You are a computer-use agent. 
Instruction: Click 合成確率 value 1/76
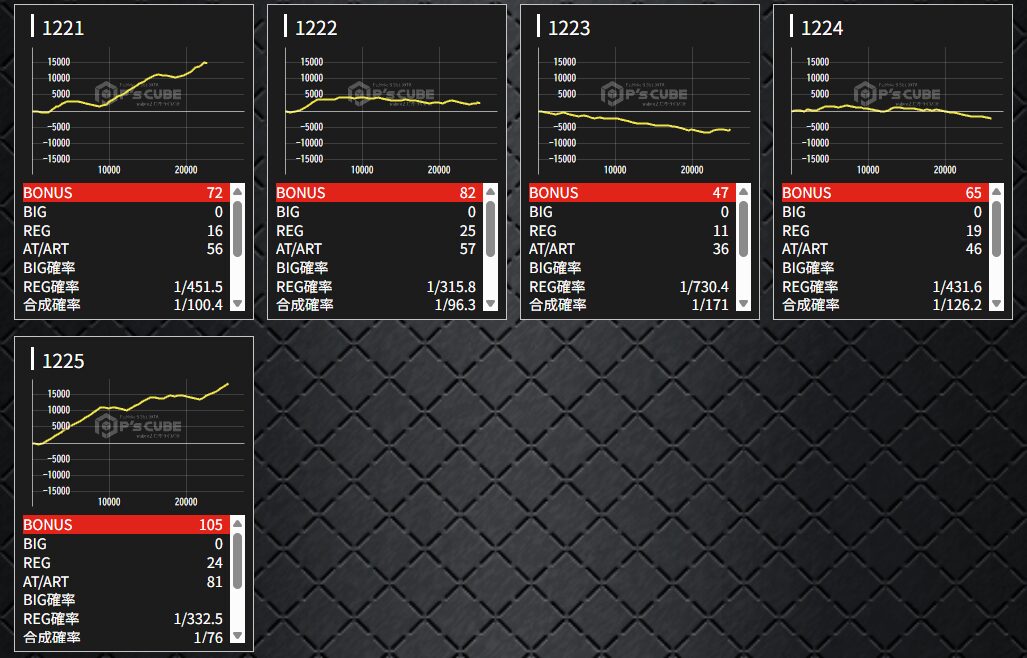point(208,637)
